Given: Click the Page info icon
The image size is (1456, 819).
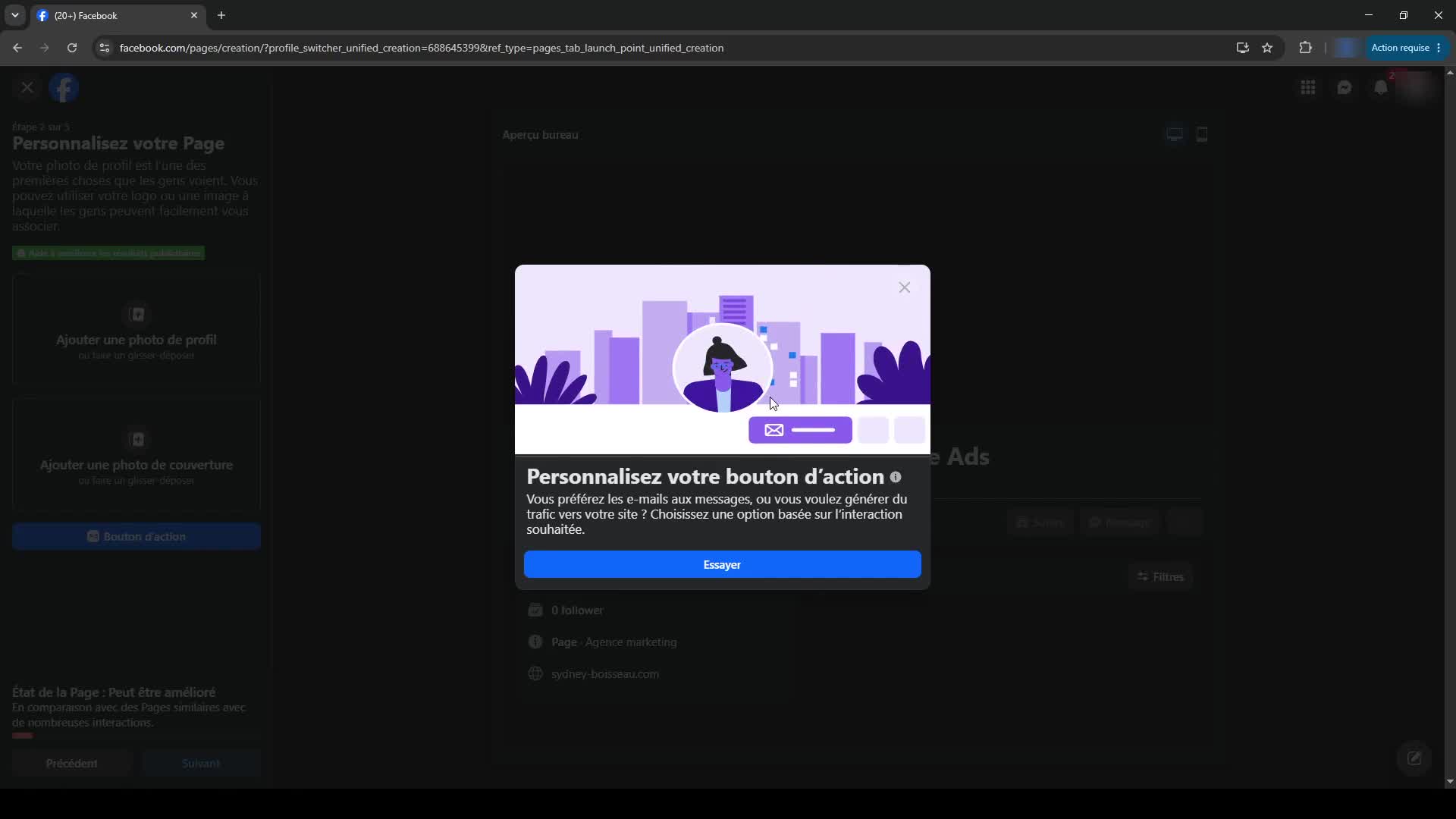Looking at the screenshot, I should (x=535, y=642).
